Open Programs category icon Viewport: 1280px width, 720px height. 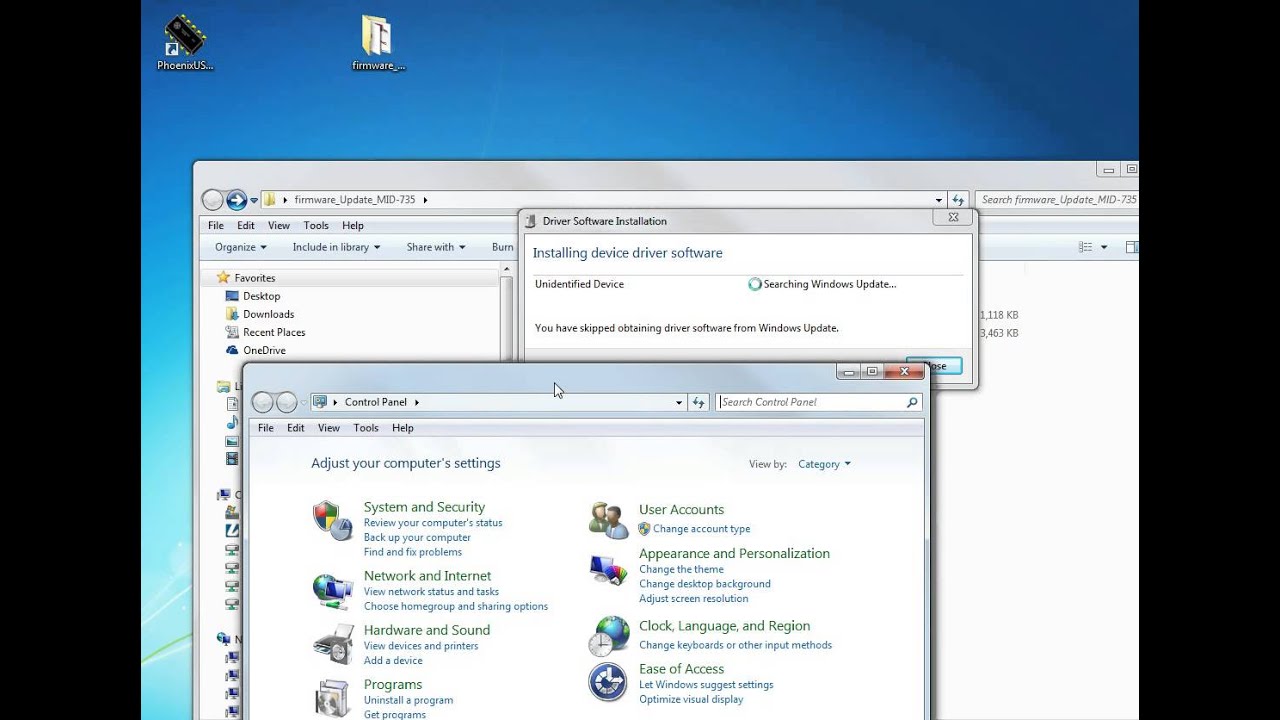tap(333, 698)
